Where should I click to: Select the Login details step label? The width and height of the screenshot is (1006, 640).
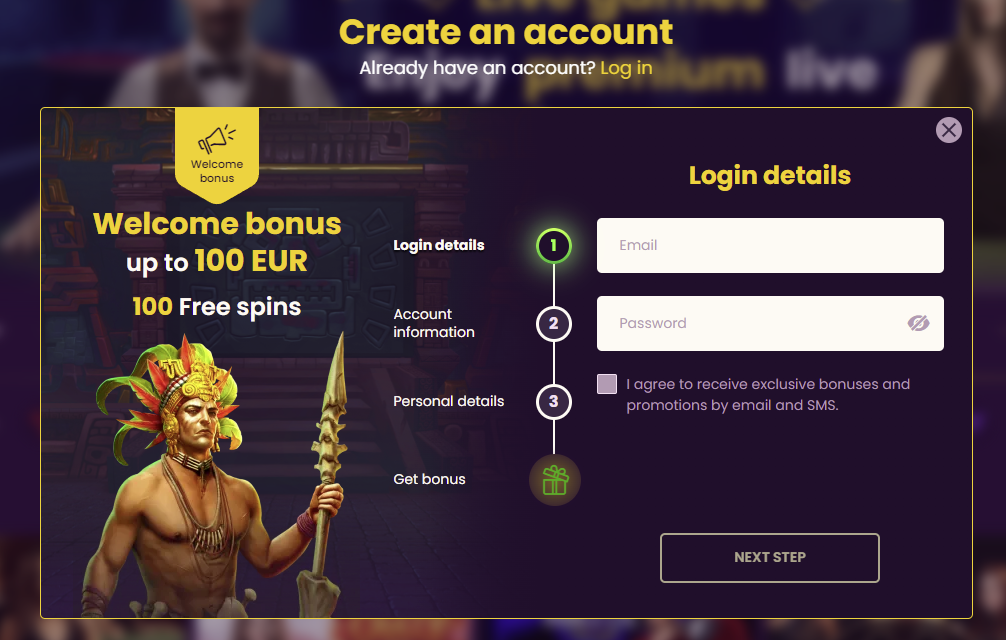point(439,246)
